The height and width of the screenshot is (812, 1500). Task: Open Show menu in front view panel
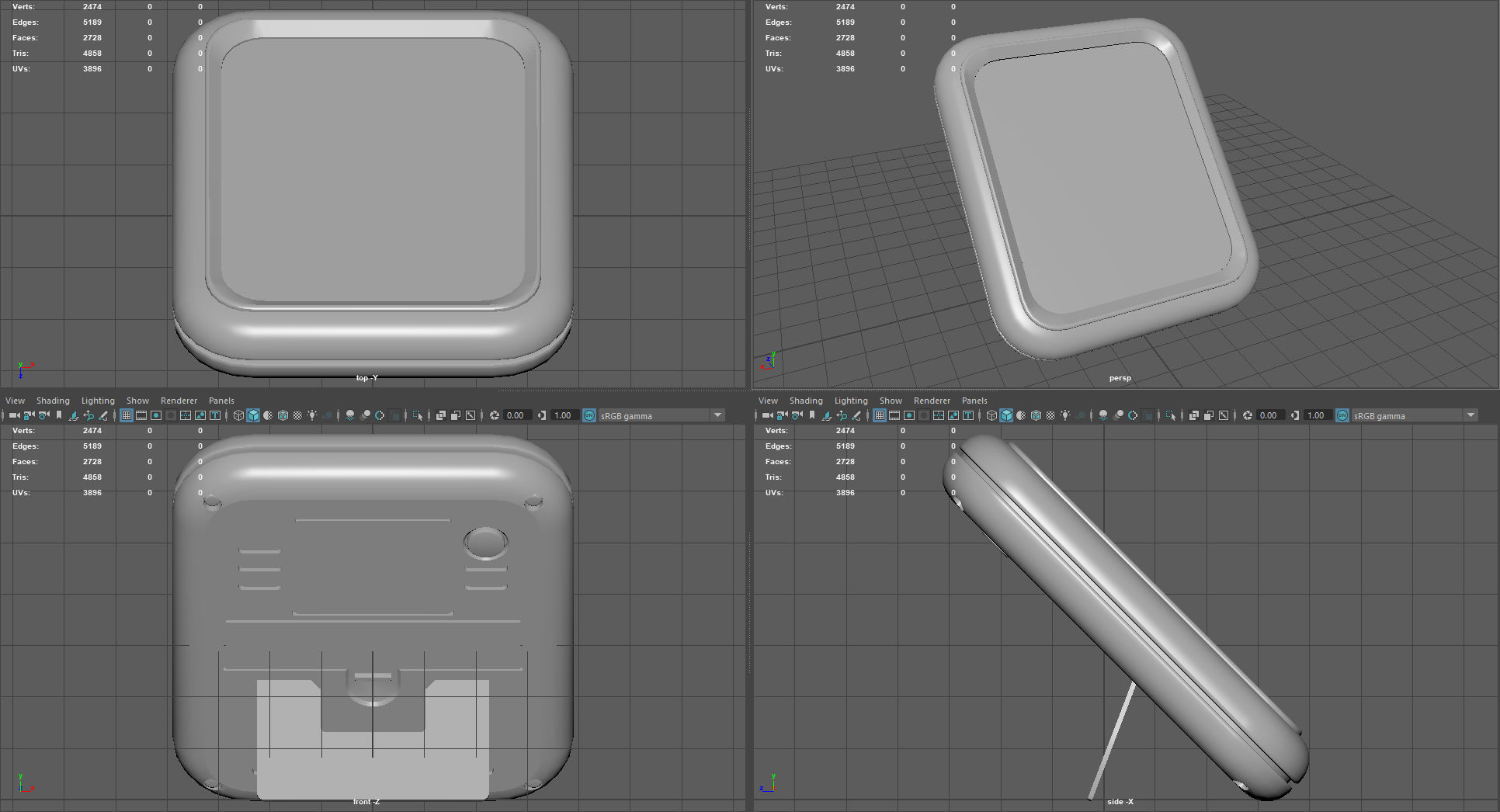pyautogui.click(x=137, y=401)
